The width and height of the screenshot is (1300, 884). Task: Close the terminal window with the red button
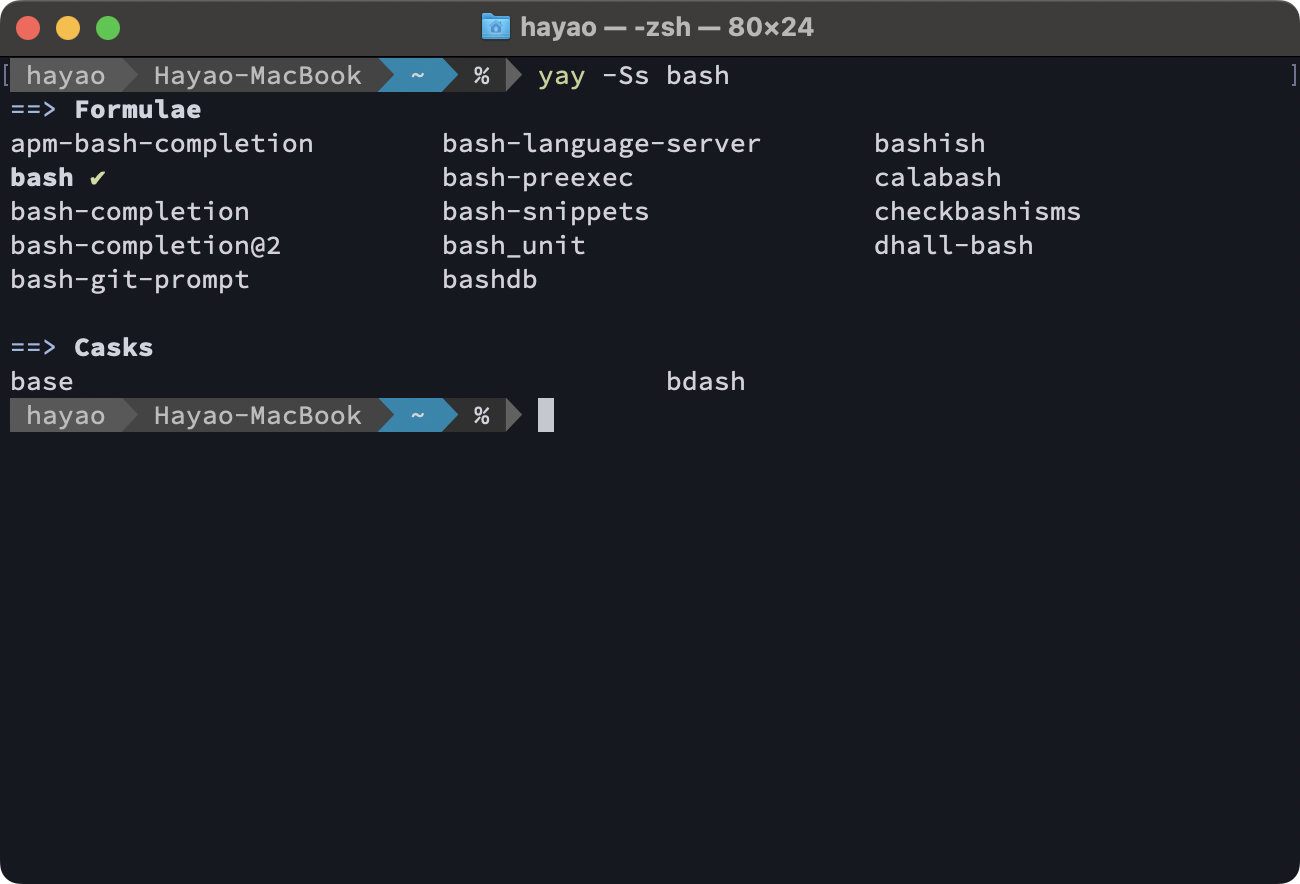28,28
